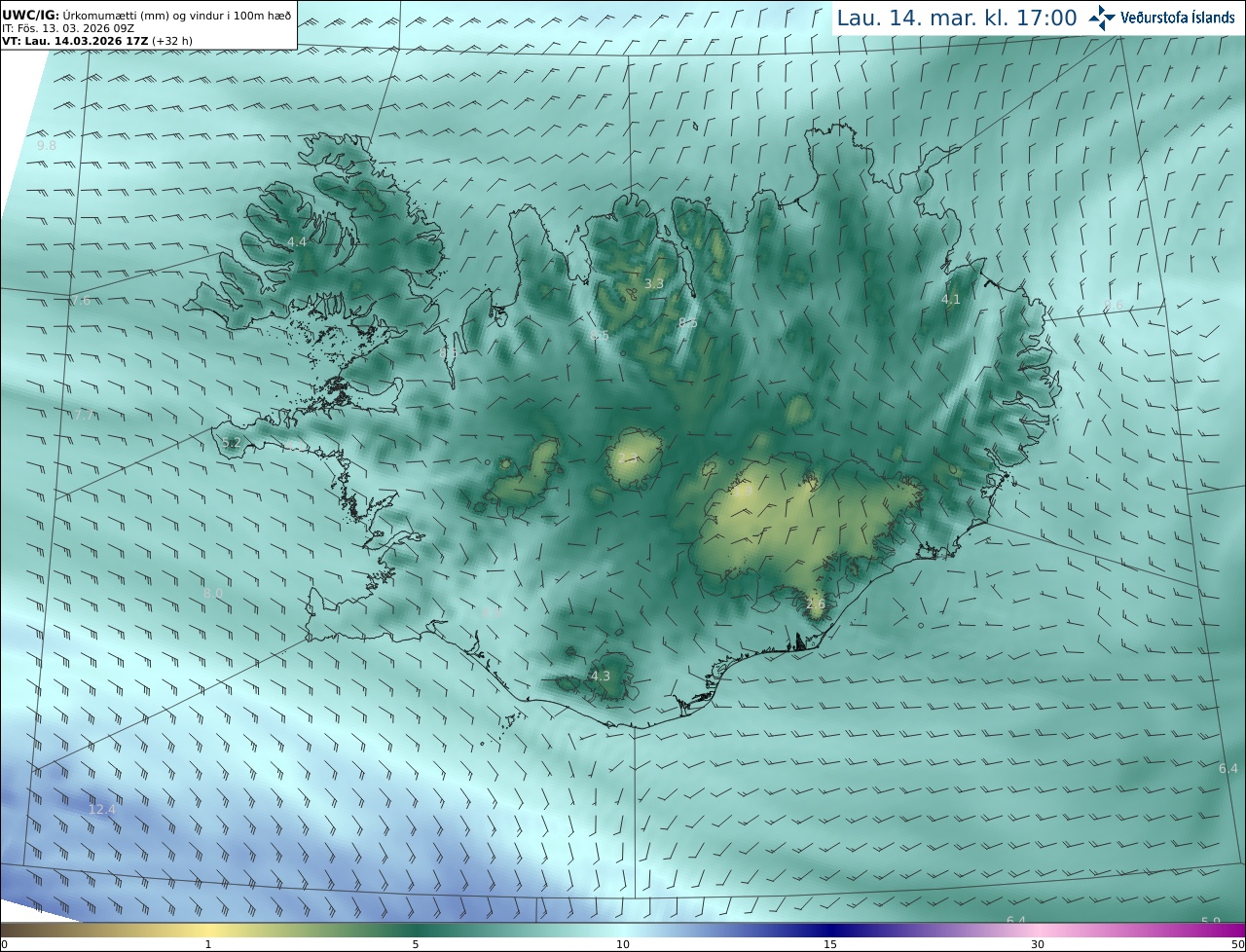Click the 10 label on the colorbar

point(623,944)
